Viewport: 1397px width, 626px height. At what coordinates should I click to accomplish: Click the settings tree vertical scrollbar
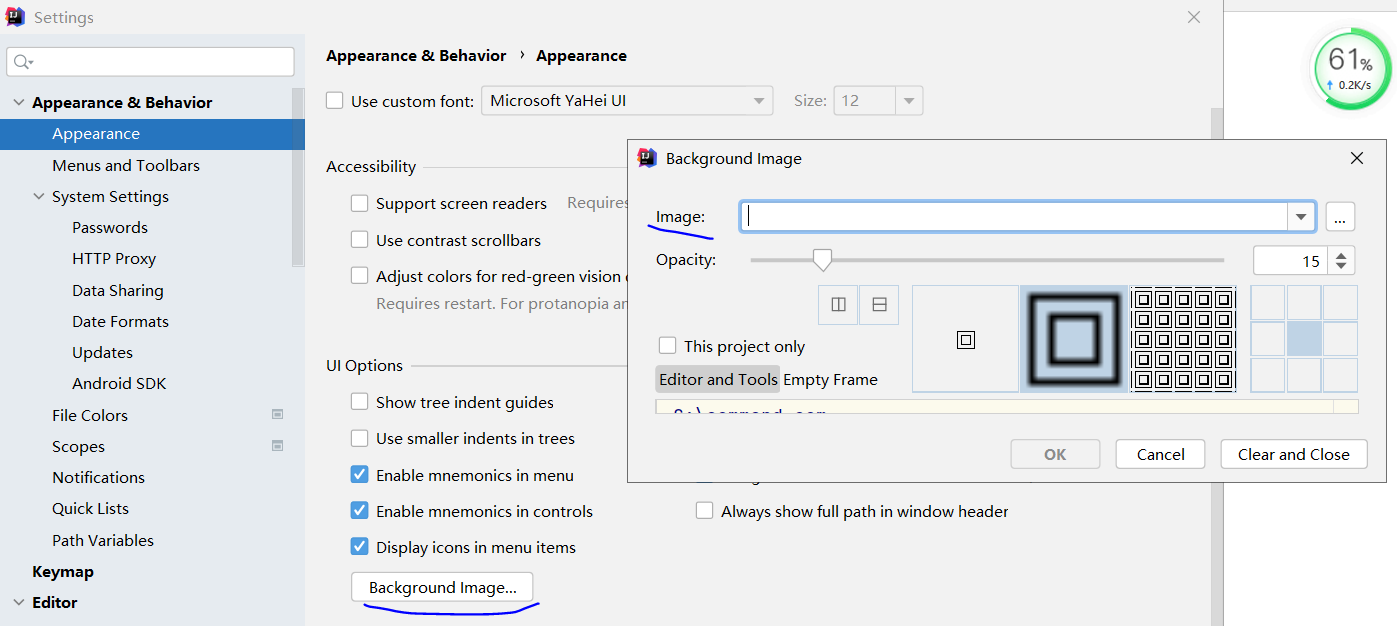[298, 180]
